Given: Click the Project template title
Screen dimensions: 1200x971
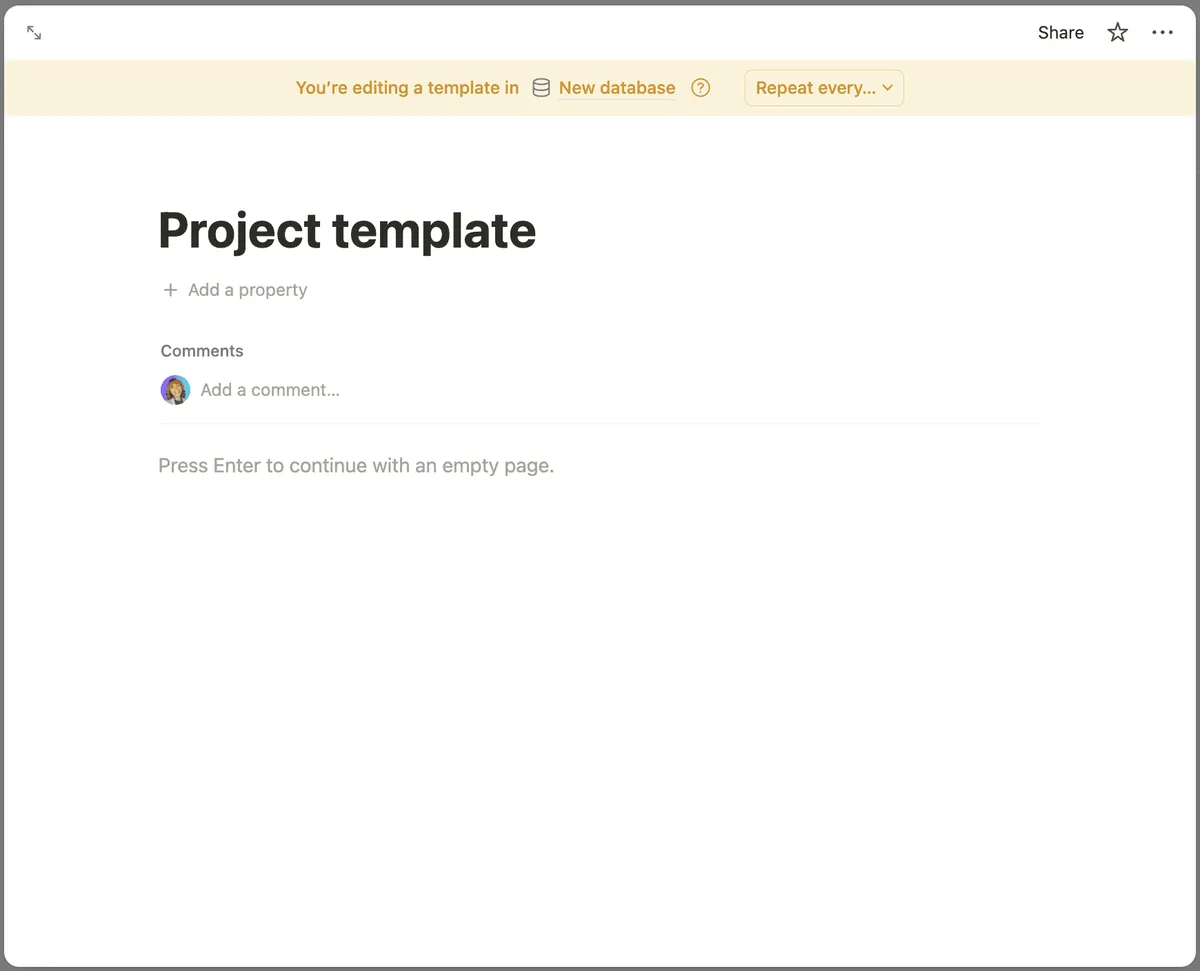Looking at the screenshot, I should tap(347, 230).
